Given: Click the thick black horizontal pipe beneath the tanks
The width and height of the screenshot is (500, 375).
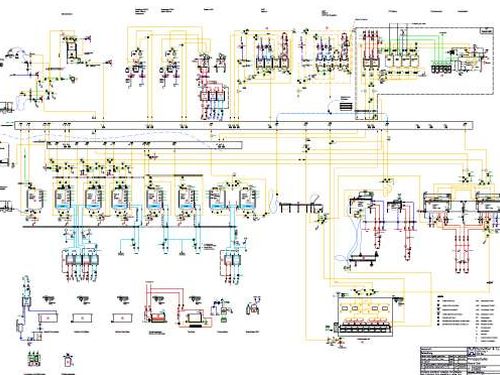Looking at the screenshot, I should [129, 227].
